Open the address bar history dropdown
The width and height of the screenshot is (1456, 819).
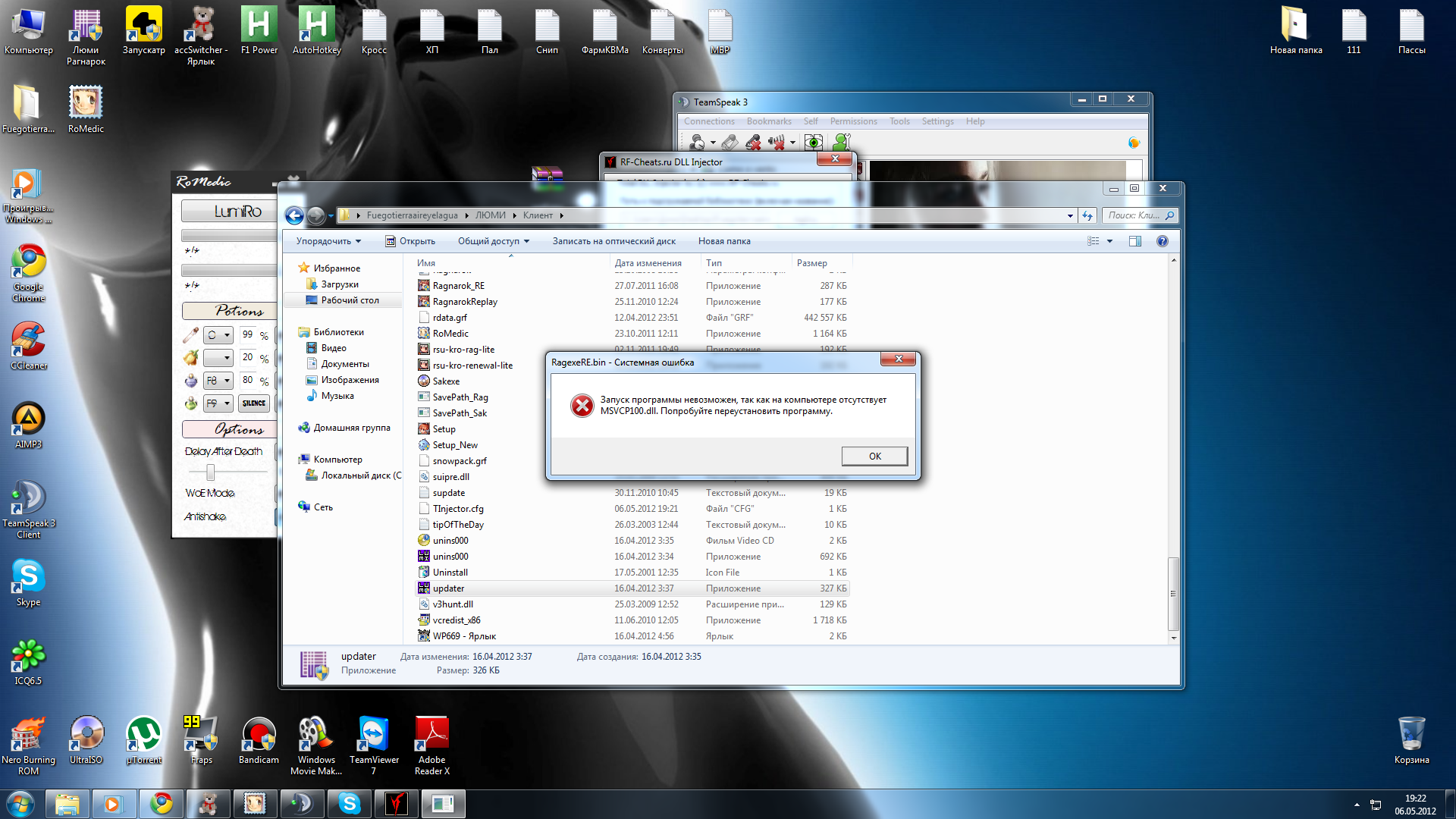(x=1070, y=215)
